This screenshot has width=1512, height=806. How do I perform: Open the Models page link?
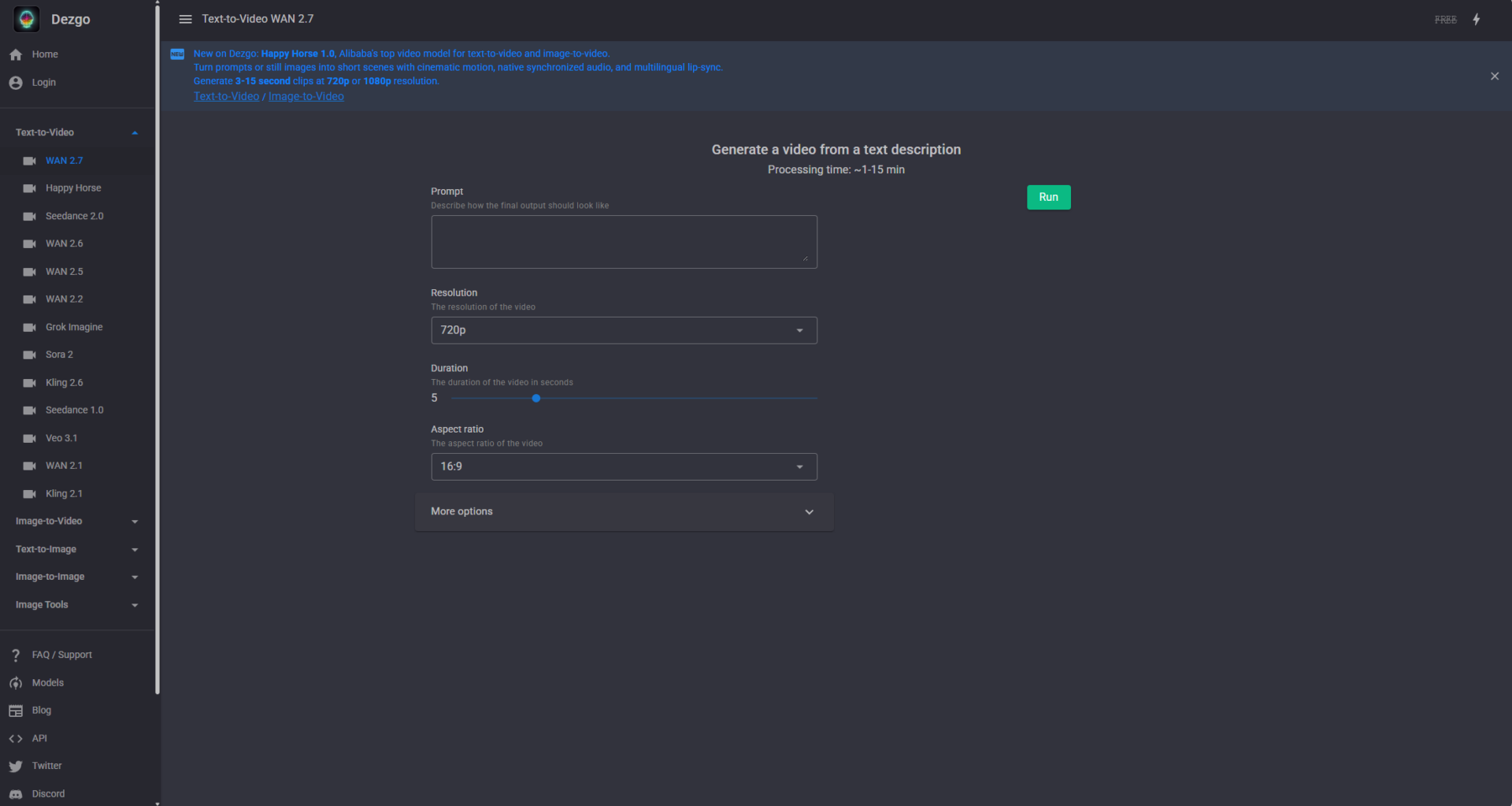[77, 683]
